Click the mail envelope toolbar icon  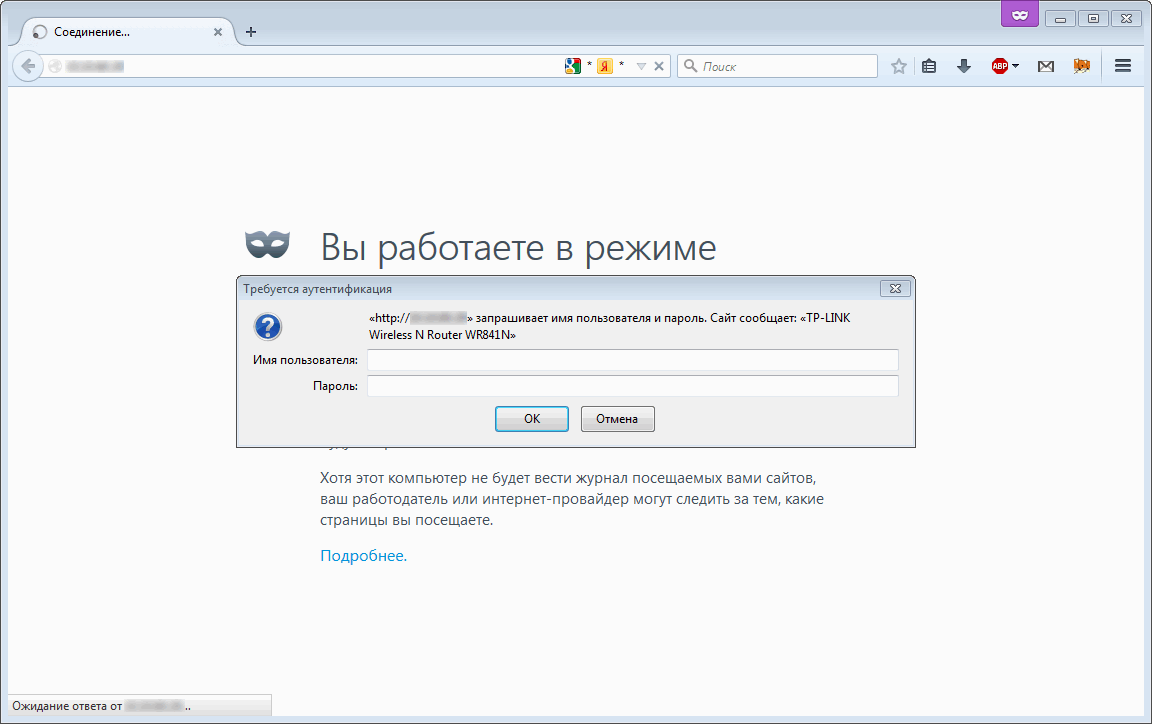tap(1046, 66)
